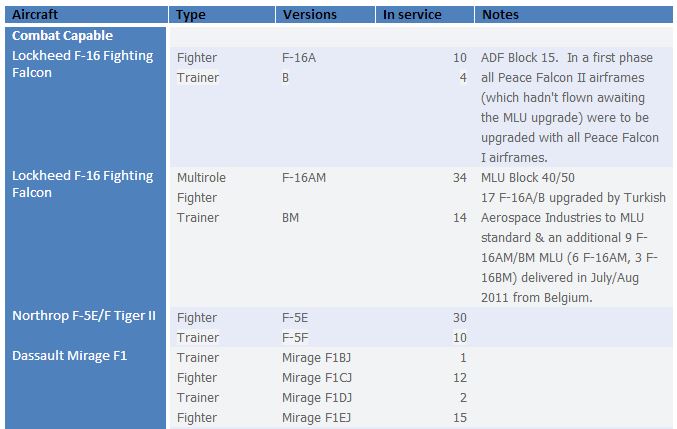677x429 pixels.
Task: Click the Aircraft column header
Action: pos(35,15)
